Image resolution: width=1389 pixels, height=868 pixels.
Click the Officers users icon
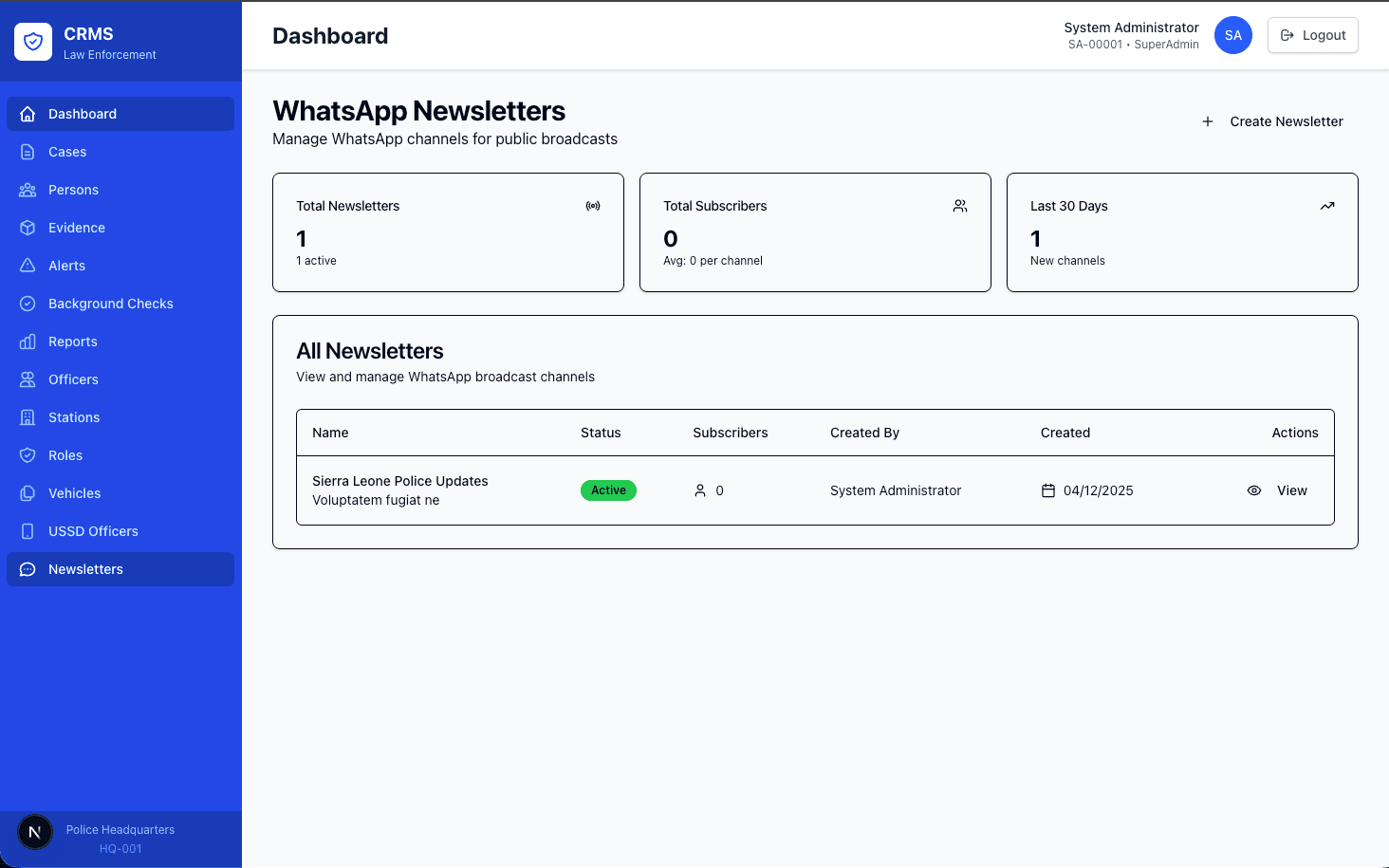click(x=28, y=379)
